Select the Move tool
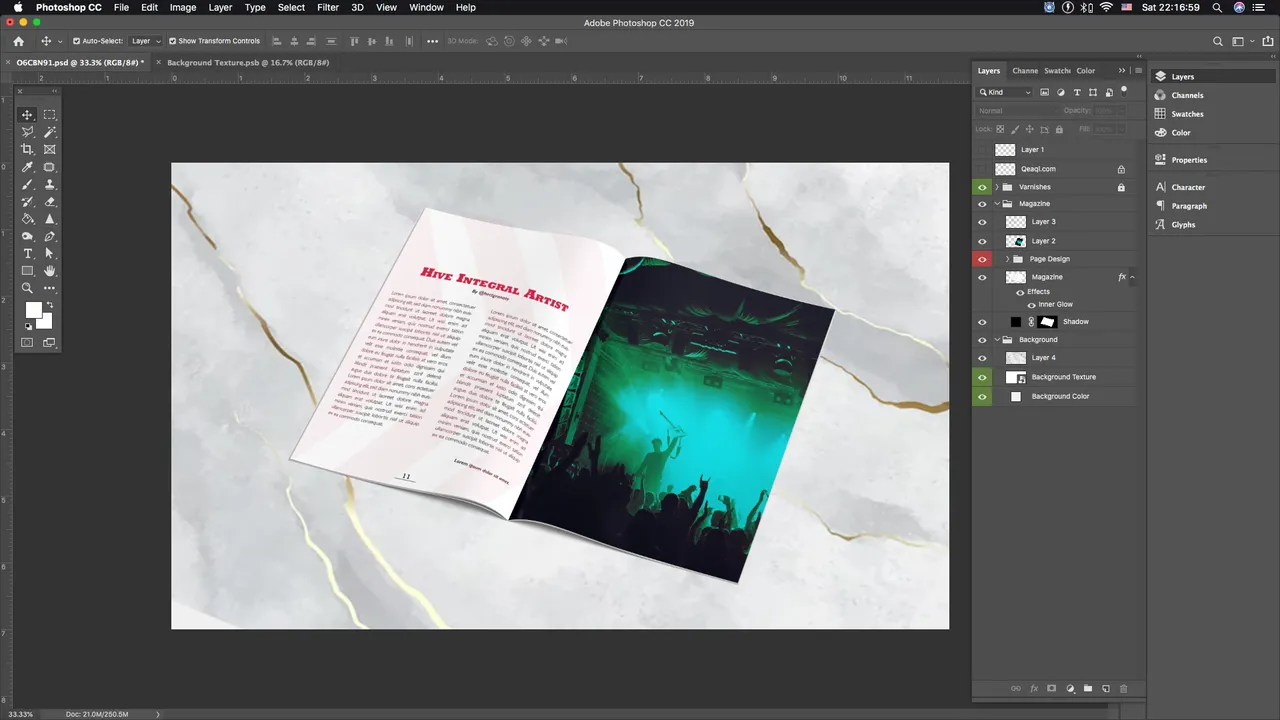This screenshot has height=720, width=1280. point(27,115)
